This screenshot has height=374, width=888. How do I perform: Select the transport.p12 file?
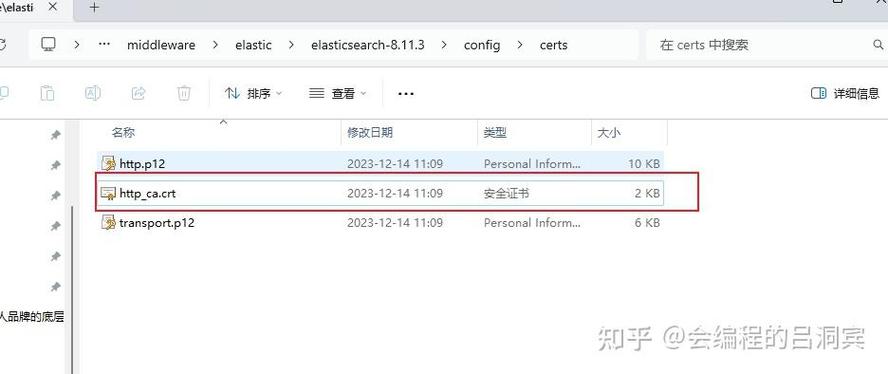tap(381, 223)
